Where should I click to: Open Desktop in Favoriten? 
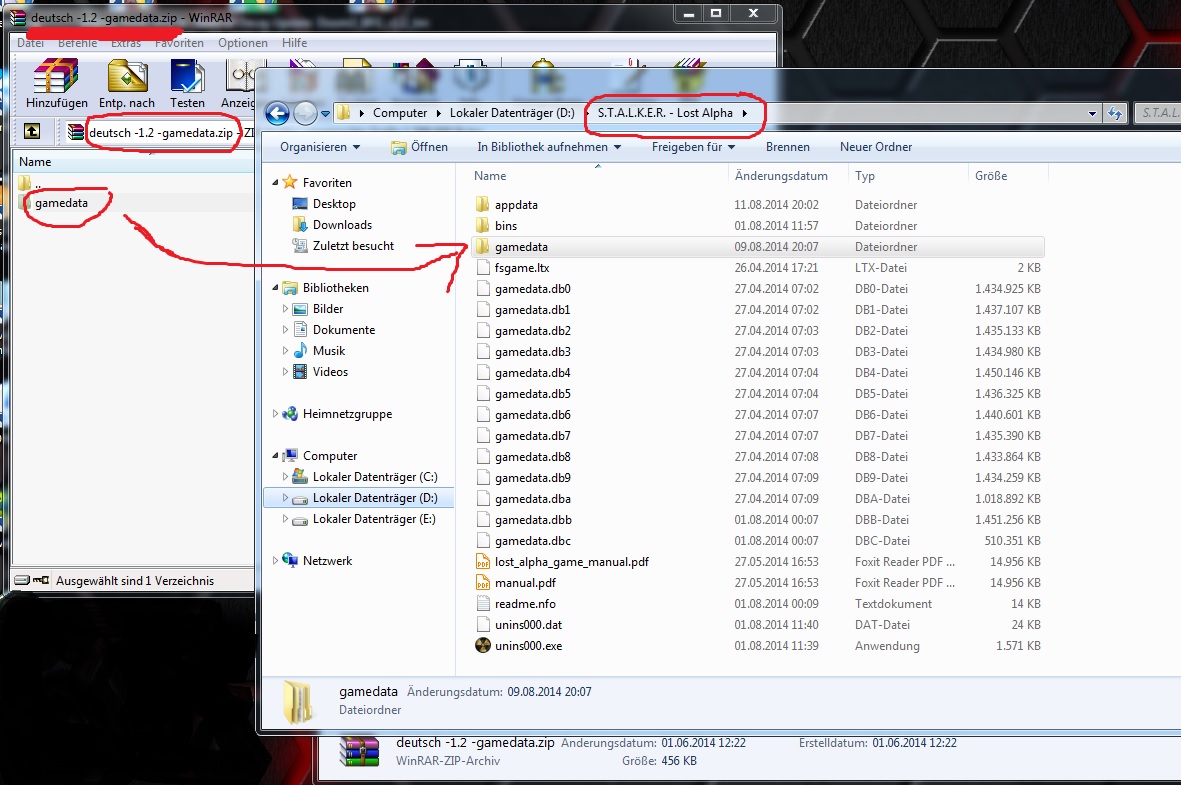coord(334,203)
